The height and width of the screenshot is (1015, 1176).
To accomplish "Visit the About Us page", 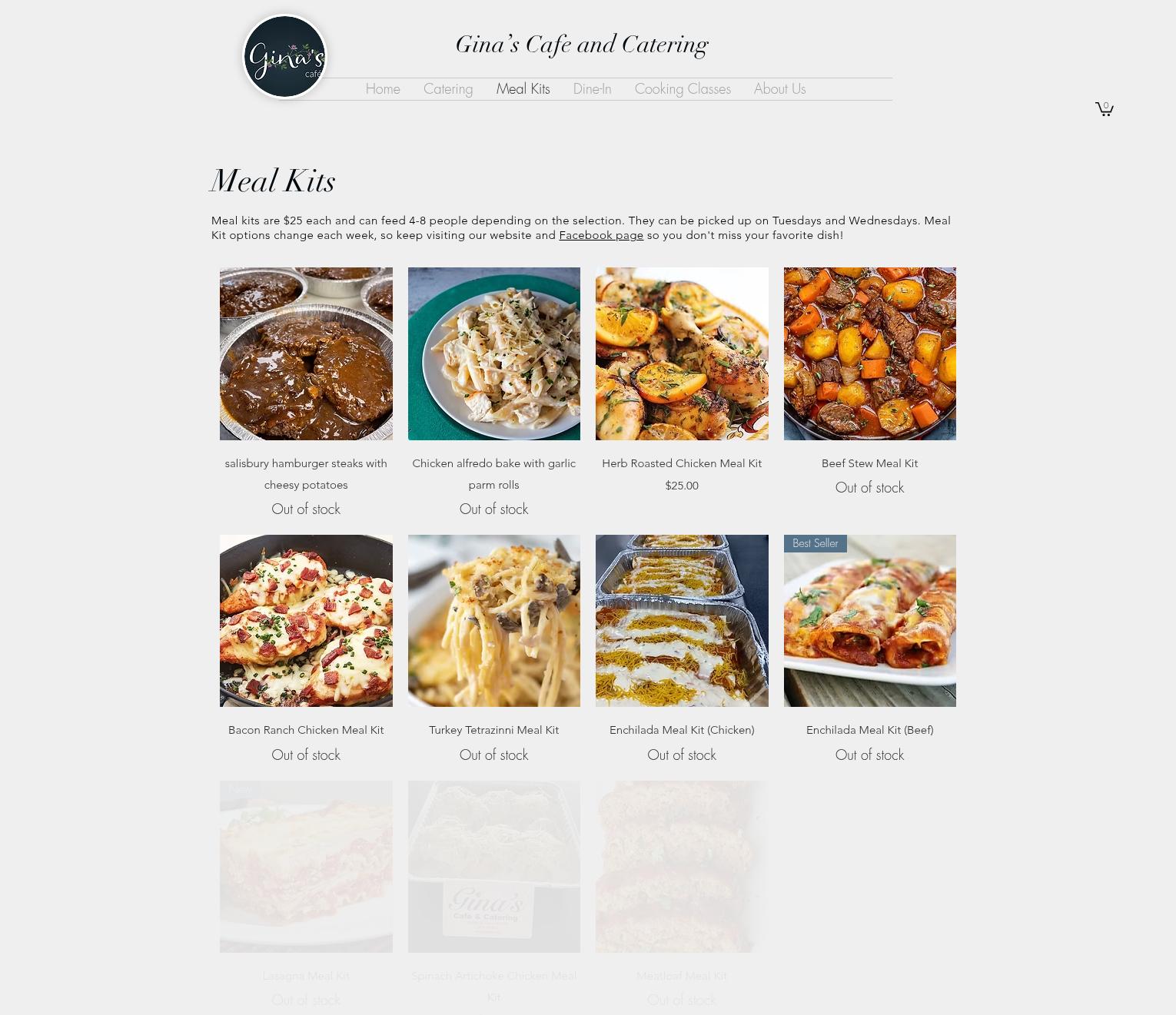I will click(x=779, y=89).
